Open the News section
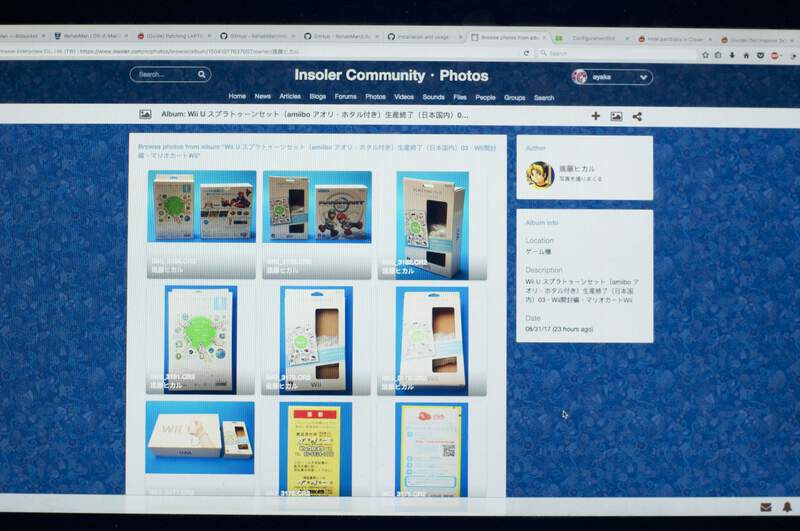The image size is (800, 531). pyautogui.click(x=263, y=96)
